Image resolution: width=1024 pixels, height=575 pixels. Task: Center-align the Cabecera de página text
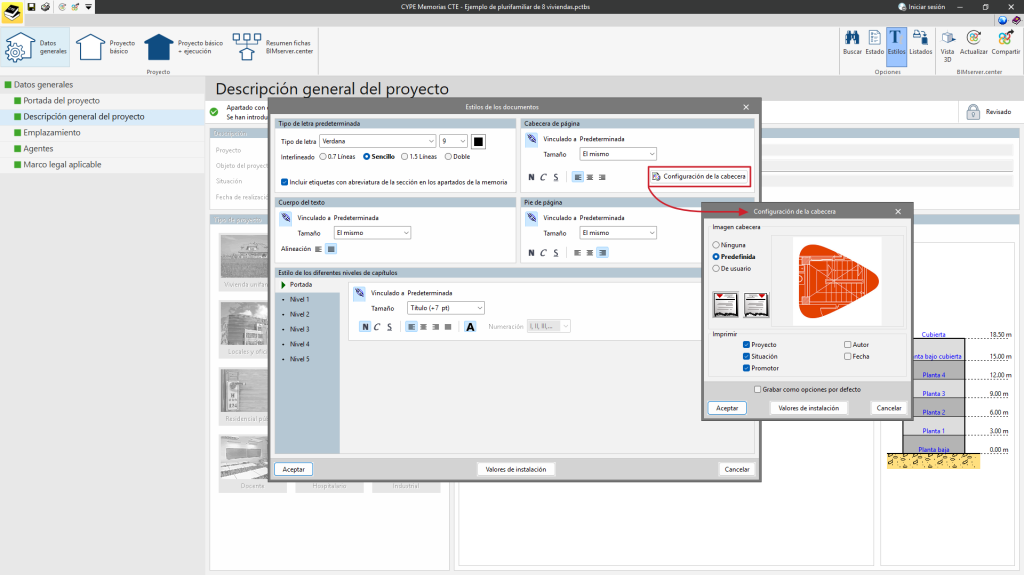(590, 177)
